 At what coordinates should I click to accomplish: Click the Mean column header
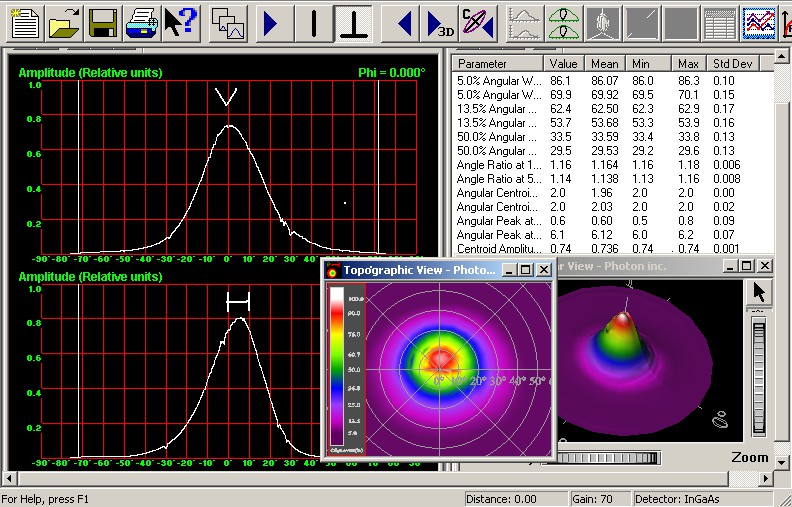coord(605,63)
